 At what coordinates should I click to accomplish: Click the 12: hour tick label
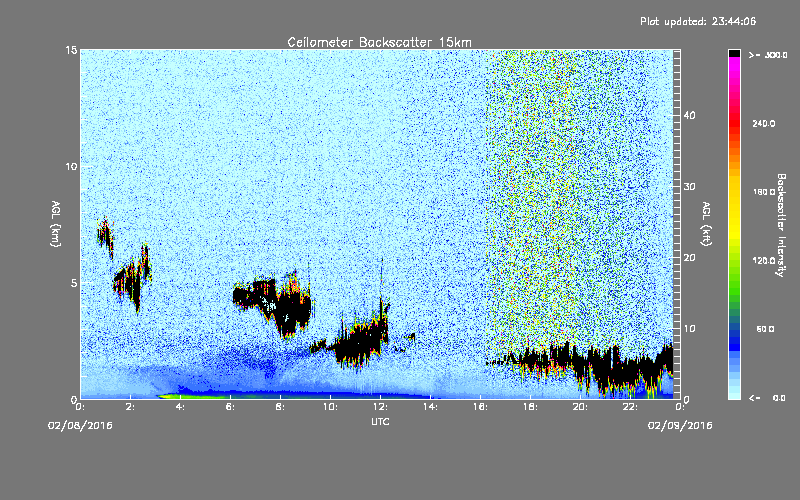coord(380,407)
